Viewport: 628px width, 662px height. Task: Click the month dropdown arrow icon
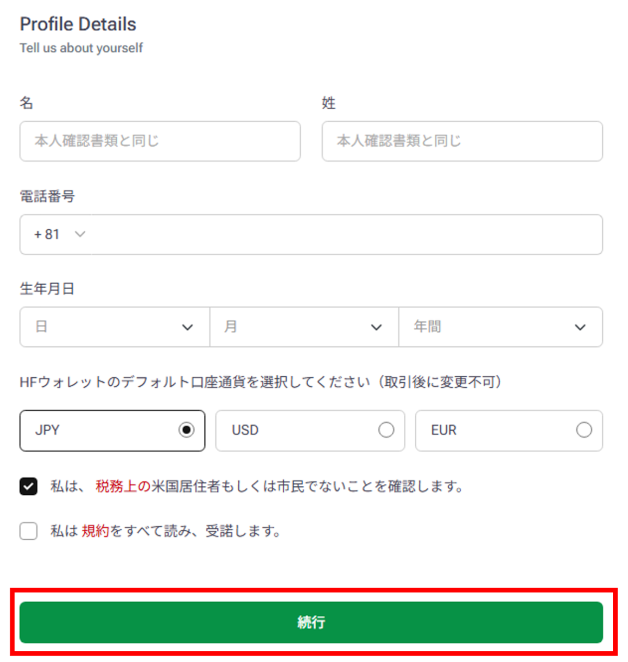coord(376,327)
